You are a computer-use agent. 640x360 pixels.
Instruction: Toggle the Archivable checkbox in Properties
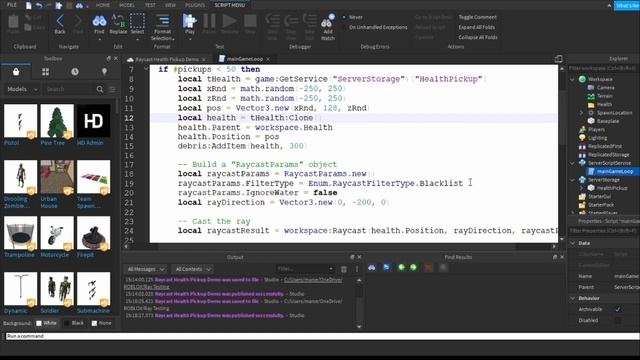[x=618, y=309]
